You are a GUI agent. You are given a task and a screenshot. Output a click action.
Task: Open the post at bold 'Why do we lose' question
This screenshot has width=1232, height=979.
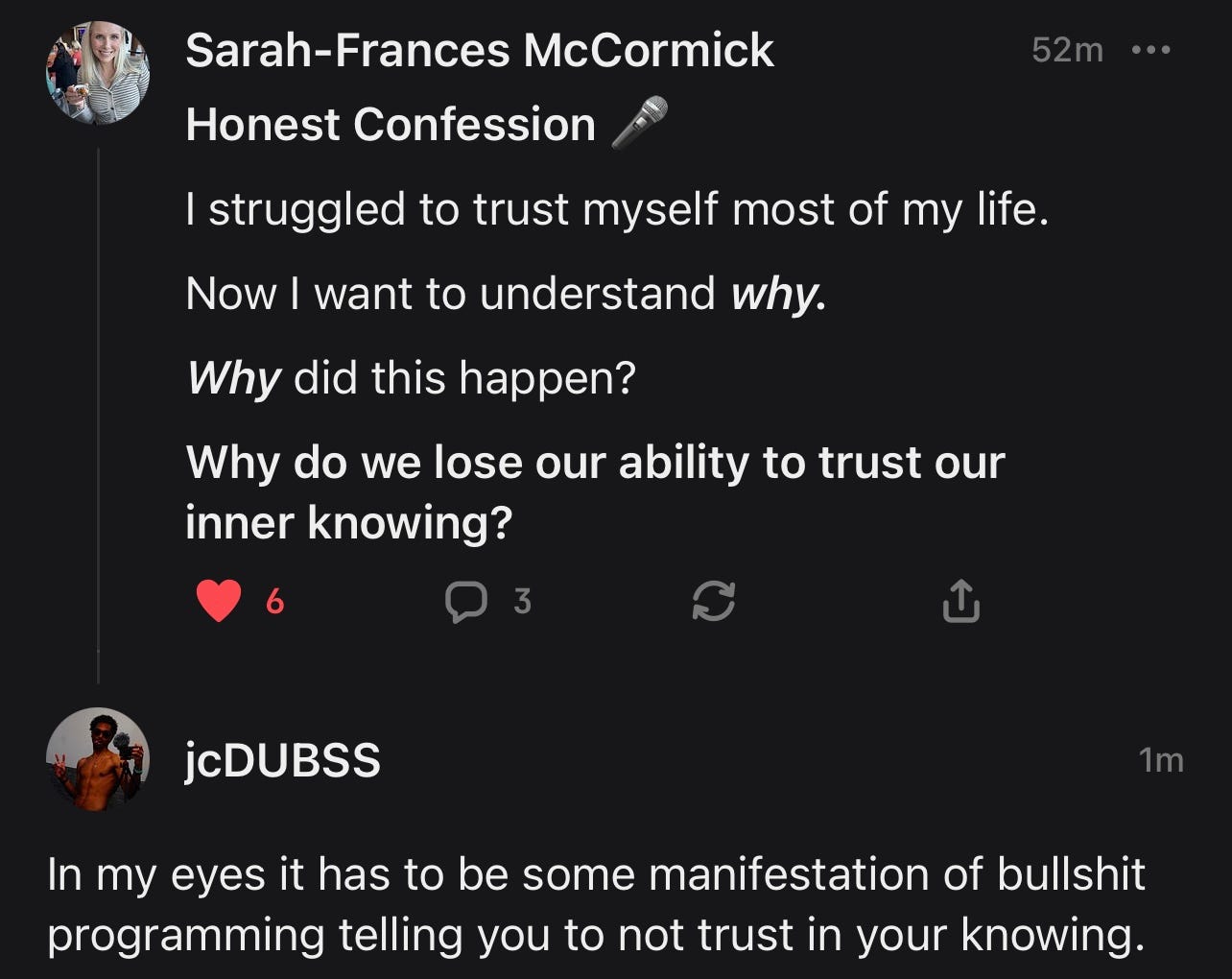pyautogui.click(x=595, y=492)
